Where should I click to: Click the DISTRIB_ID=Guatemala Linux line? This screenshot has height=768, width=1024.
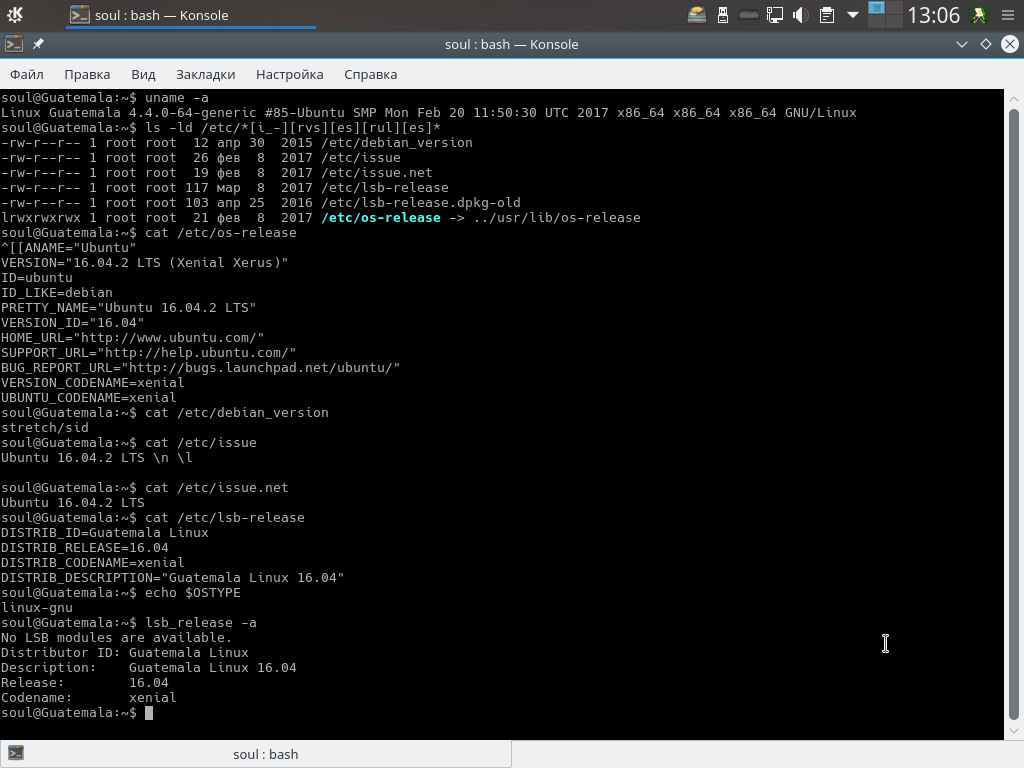coord(104,533)
